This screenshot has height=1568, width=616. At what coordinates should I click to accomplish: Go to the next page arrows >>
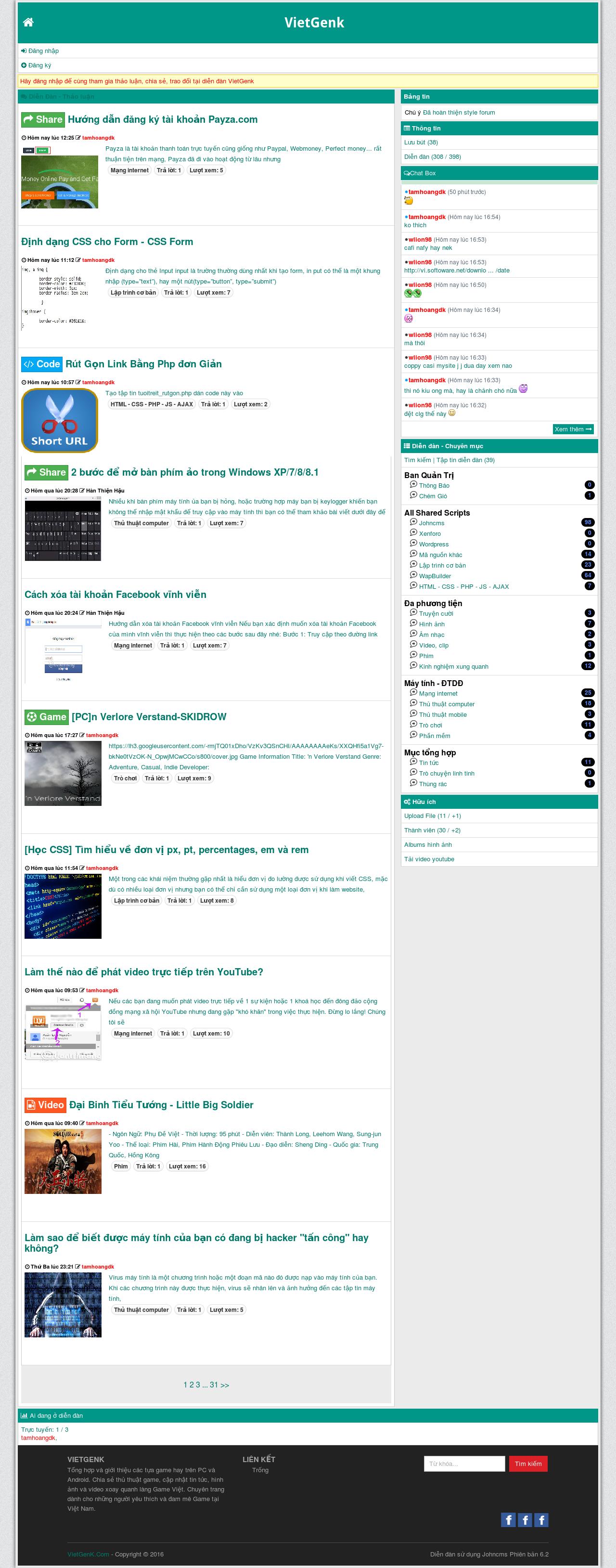225,1385
